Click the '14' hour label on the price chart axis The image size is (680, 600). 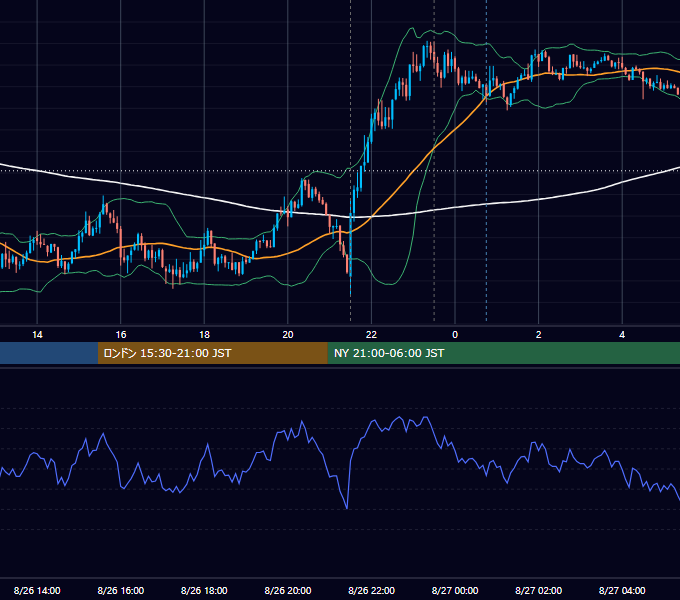pyautogui.click(x=37, y=335)
